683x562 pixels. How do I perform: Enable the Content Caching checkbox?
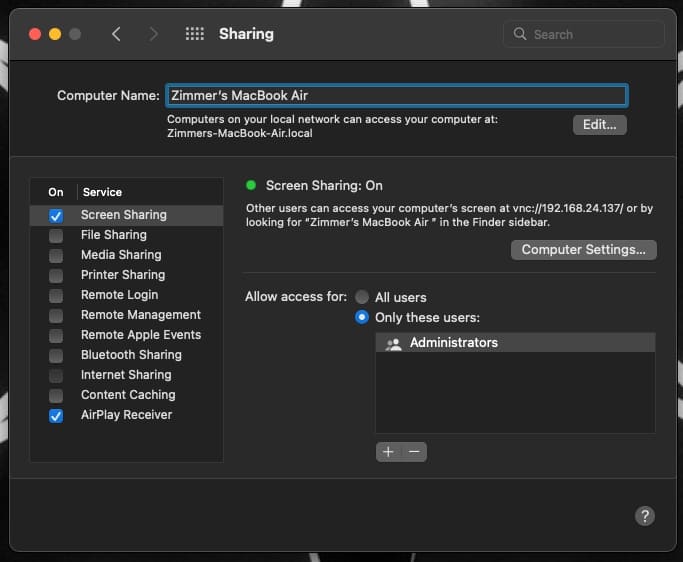point(56,396)
